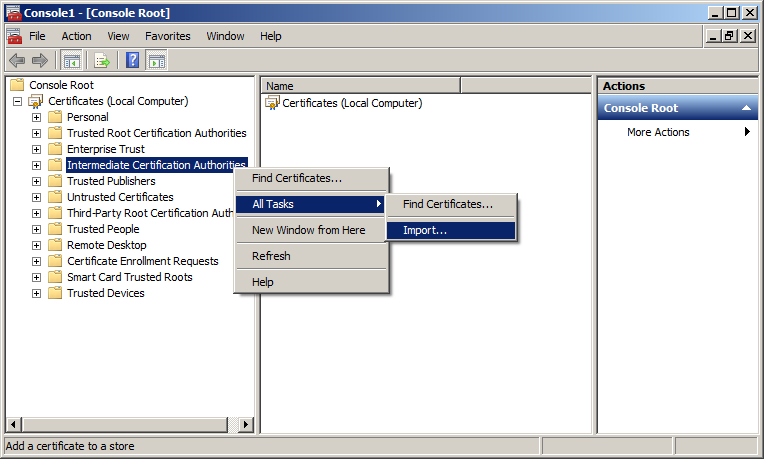Toggle the Show/Hide Console Tree toolbar icon

[71, 60]
